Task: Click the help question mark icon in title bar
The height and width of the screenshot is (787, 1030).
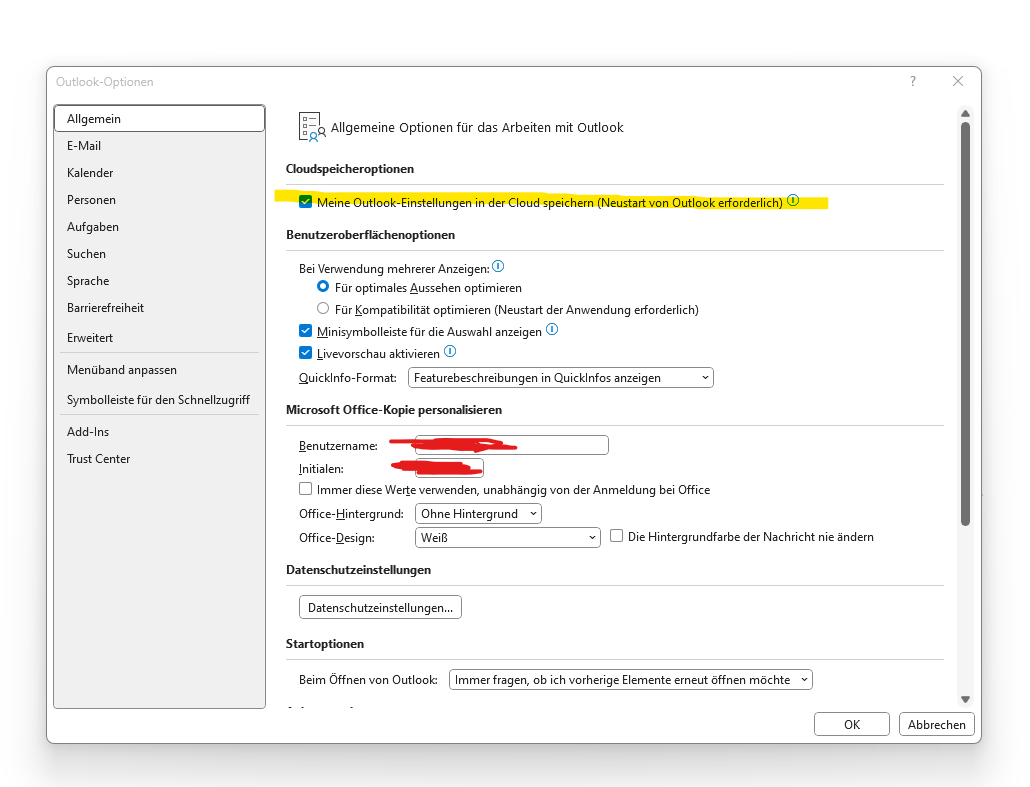Action: [x=912, y=81]
